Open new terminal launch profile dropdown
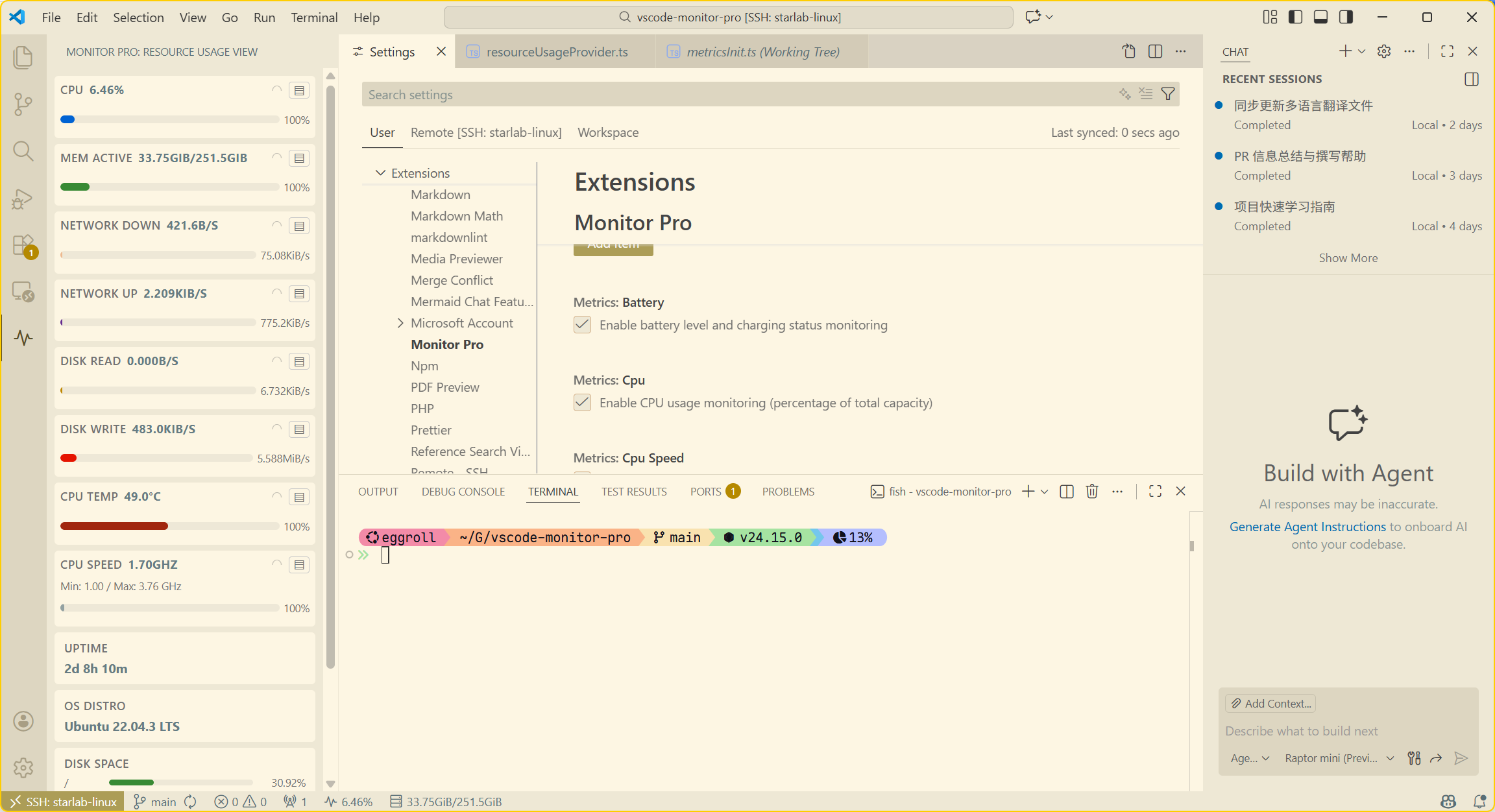1495x812 pixels. [1045, 492]
